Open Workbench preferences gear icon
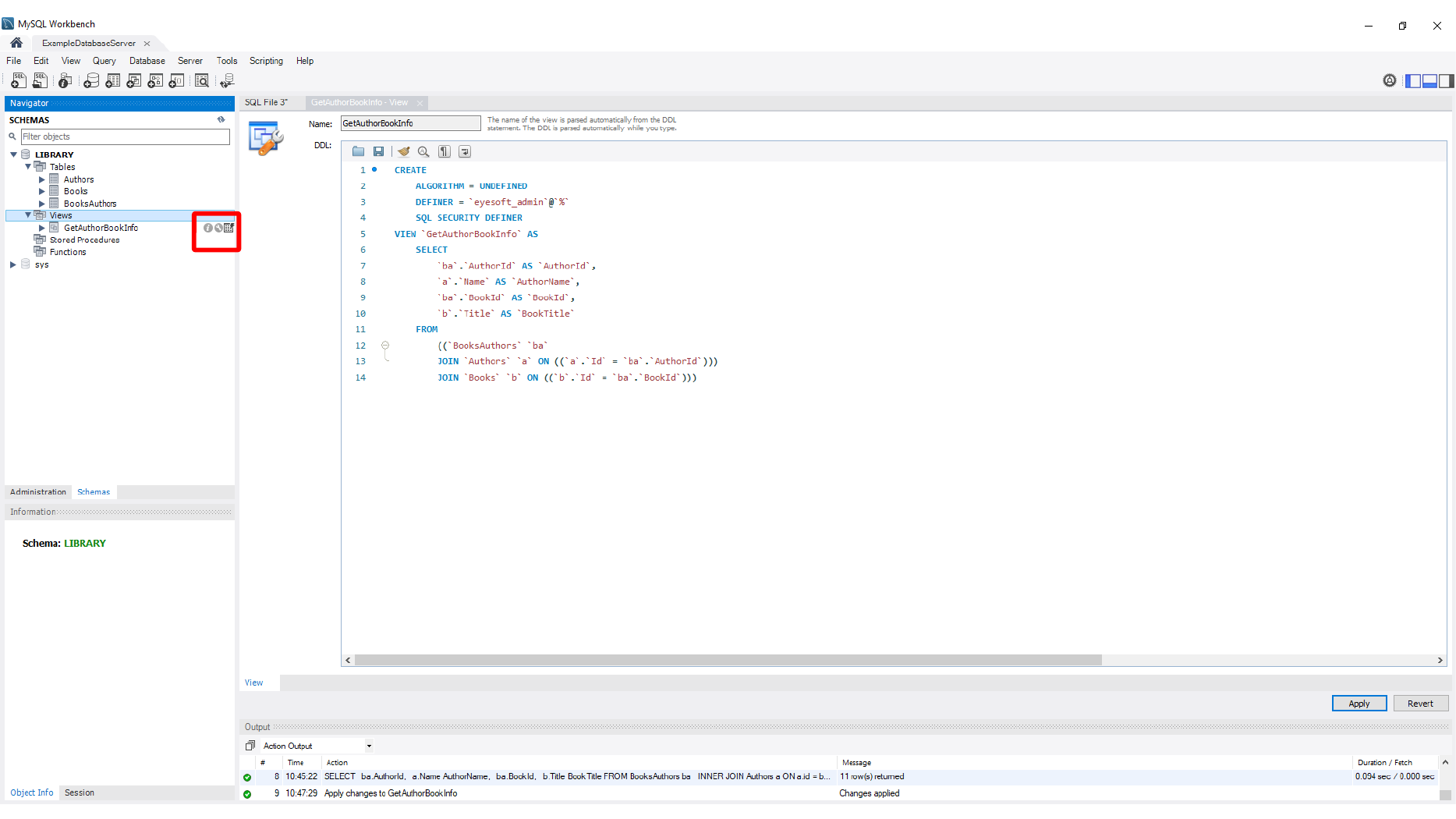 coord(1390,80)
